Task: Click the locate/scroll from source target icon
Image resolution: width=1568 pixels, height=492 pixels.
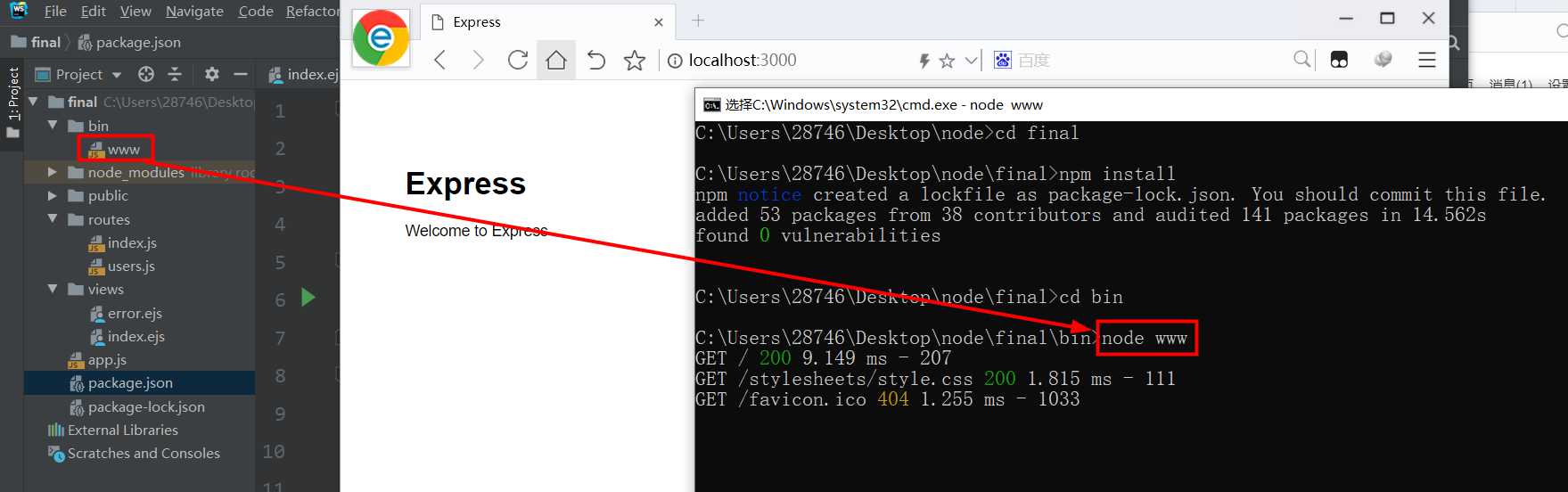Action: pyautogui.click(x=146, y=74)
